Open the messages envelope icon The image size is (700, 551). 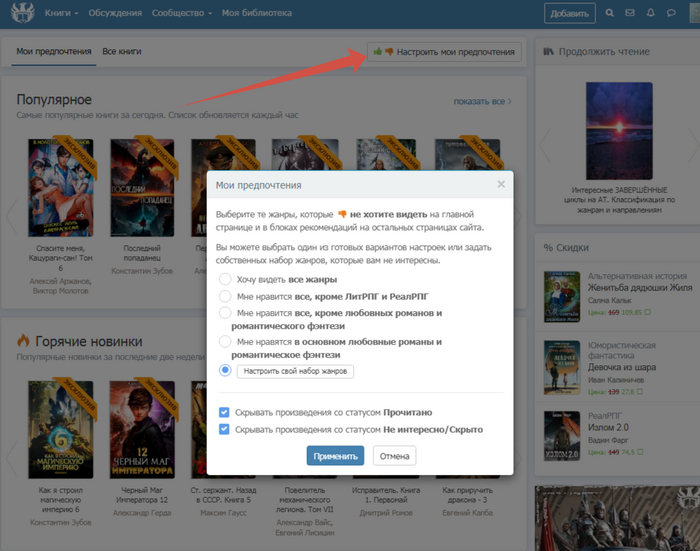630,13
